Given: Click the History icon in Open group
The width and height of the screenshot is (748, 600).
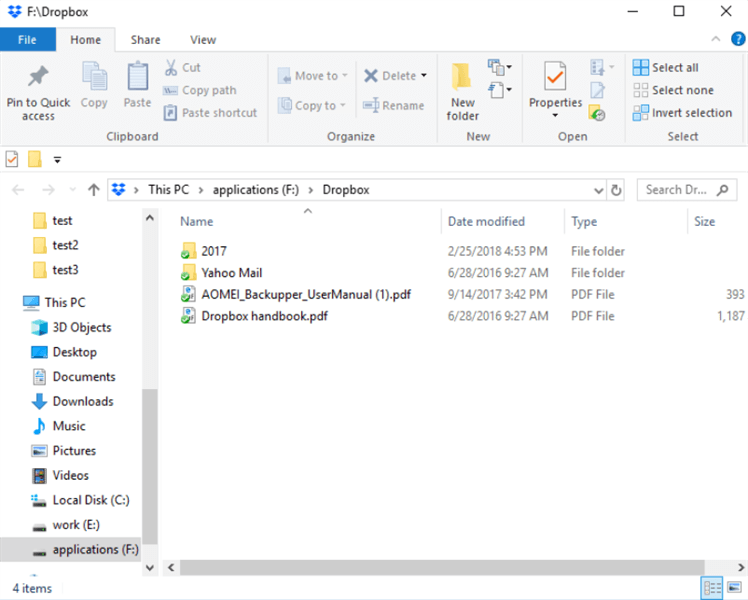Looking at the screenshot, I should click(x=597, y=114).
